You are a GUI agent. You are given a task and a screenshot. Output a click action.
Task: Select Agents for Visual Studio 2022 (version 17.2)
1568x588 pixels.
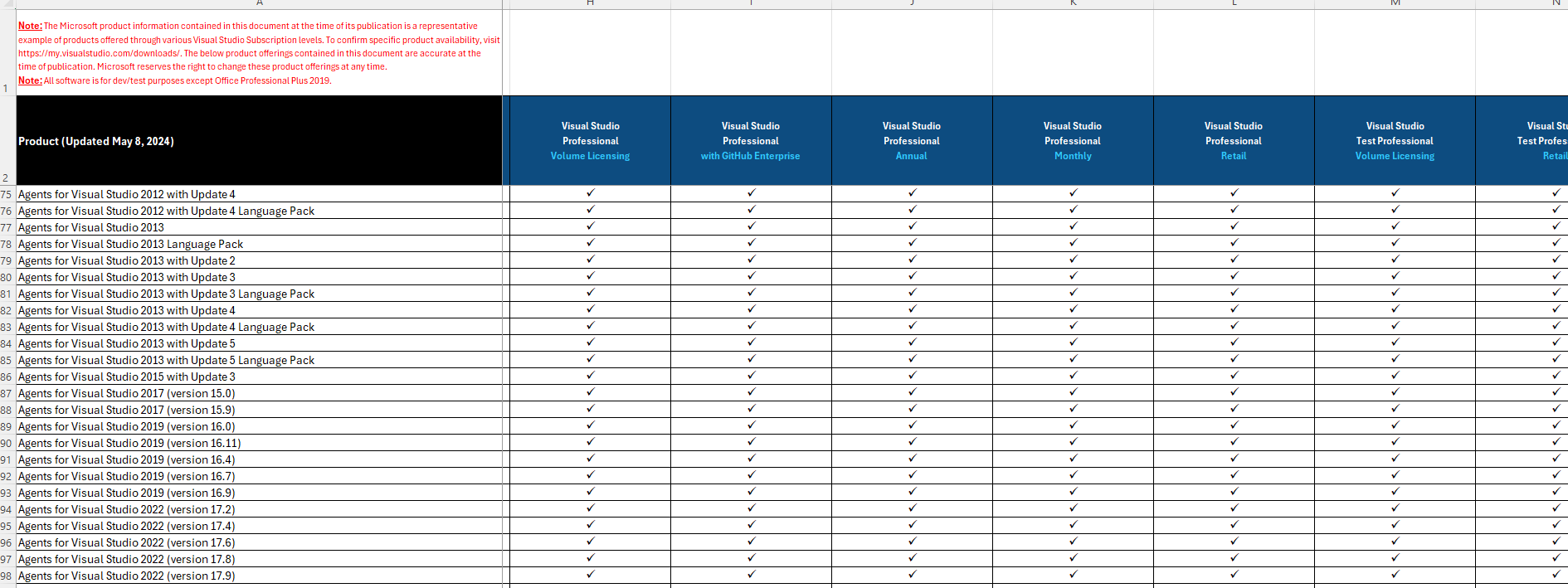pos(259,509)
